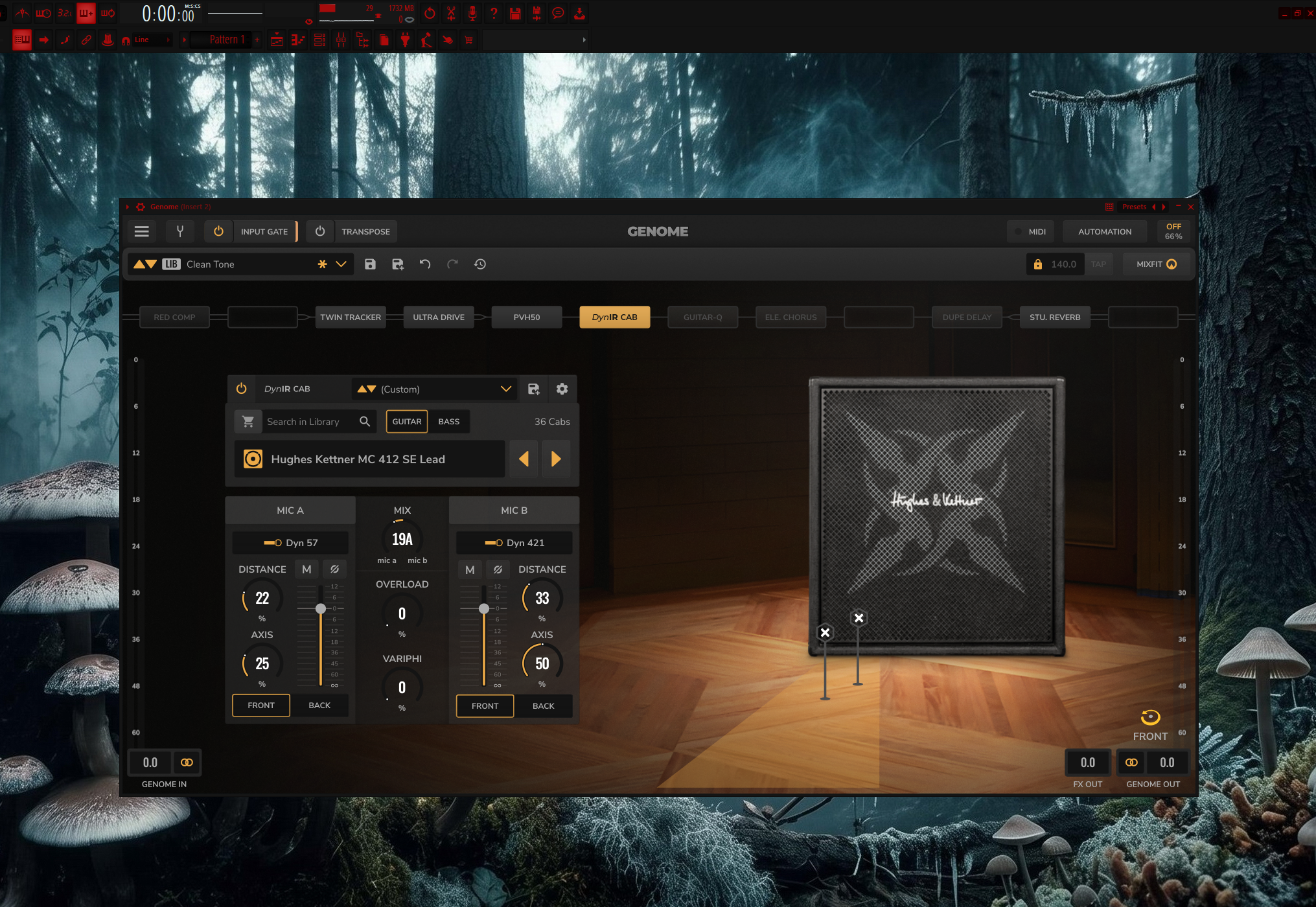The height and width of the screenshot is (907, 1316).
Task: Step cab presets with the (Custom) up/down arrows
Action: [x=367, y=389]
